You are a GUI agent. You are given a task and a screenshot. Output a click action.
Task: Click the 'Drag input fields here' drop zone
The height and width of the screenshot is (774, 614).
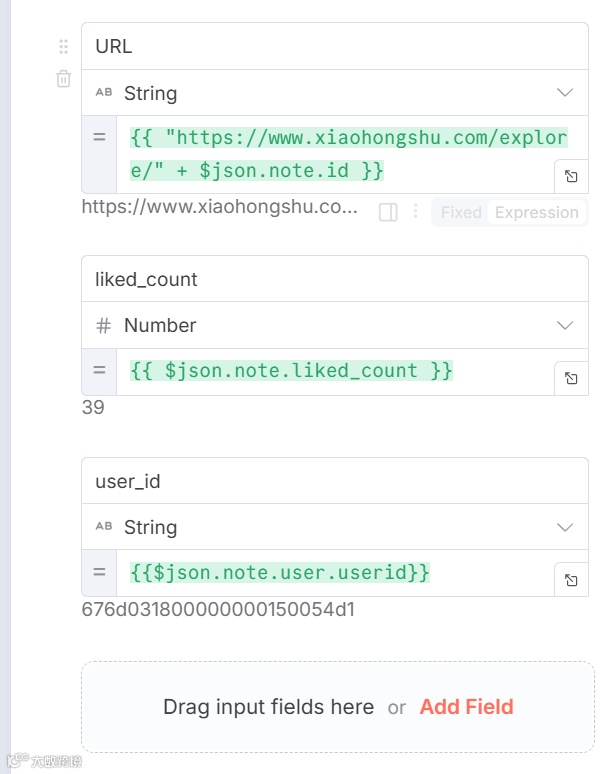coord(338,707)
